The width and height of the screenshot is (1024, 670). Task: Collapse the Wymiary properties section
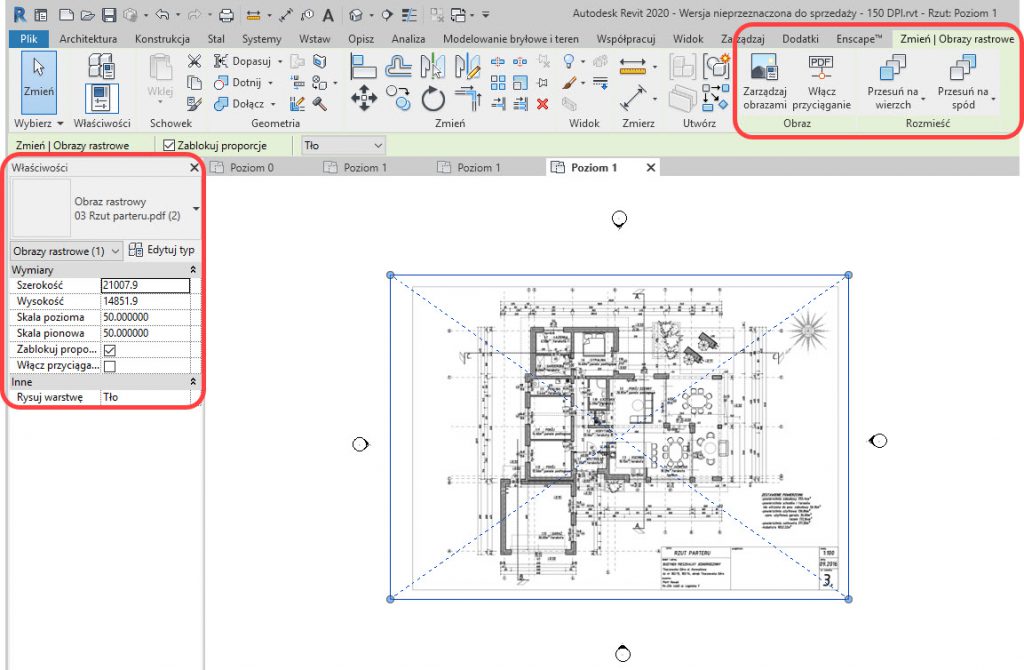click(x=192, y=270)
